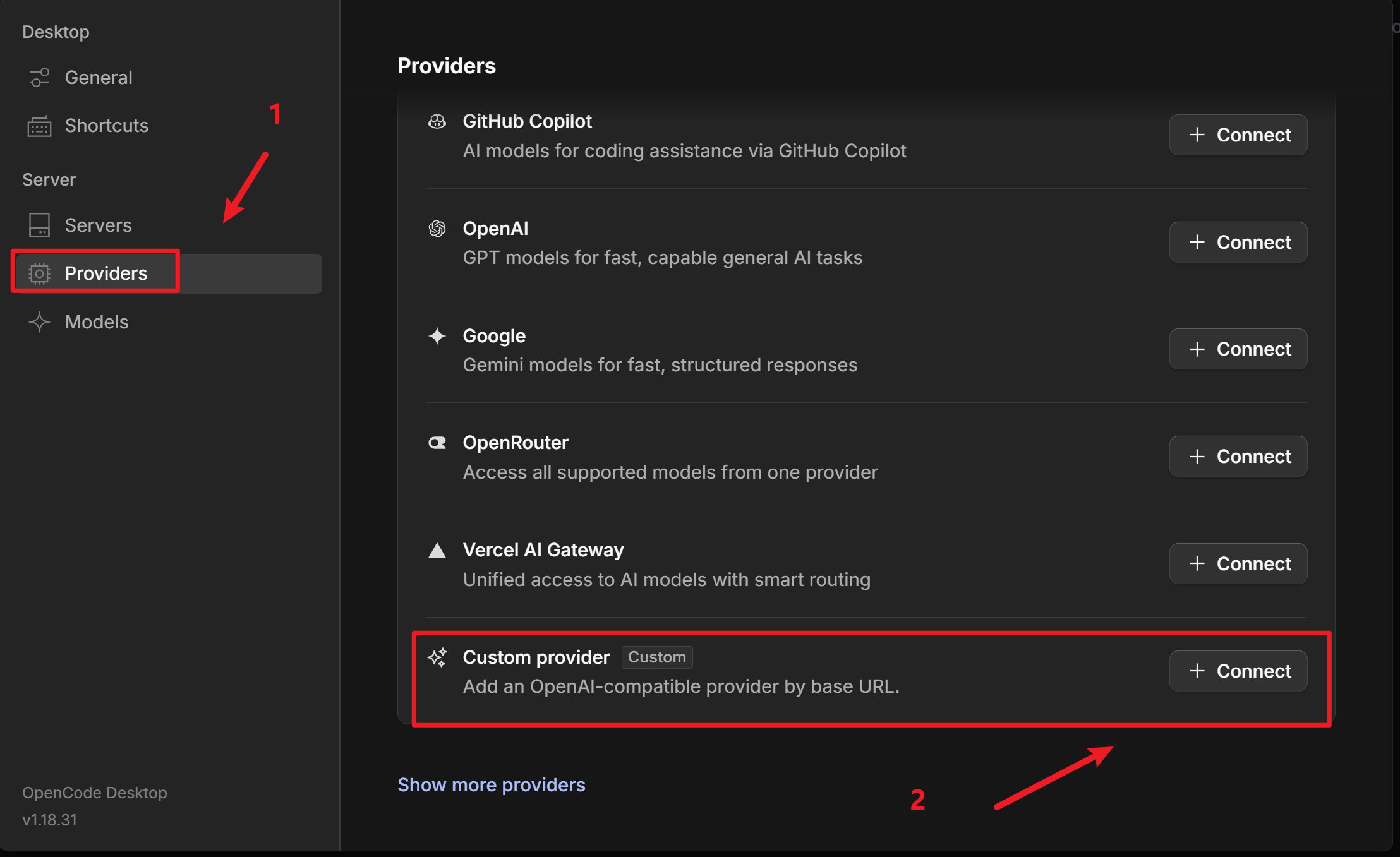Click the Custom provider title text

point(536,657)
